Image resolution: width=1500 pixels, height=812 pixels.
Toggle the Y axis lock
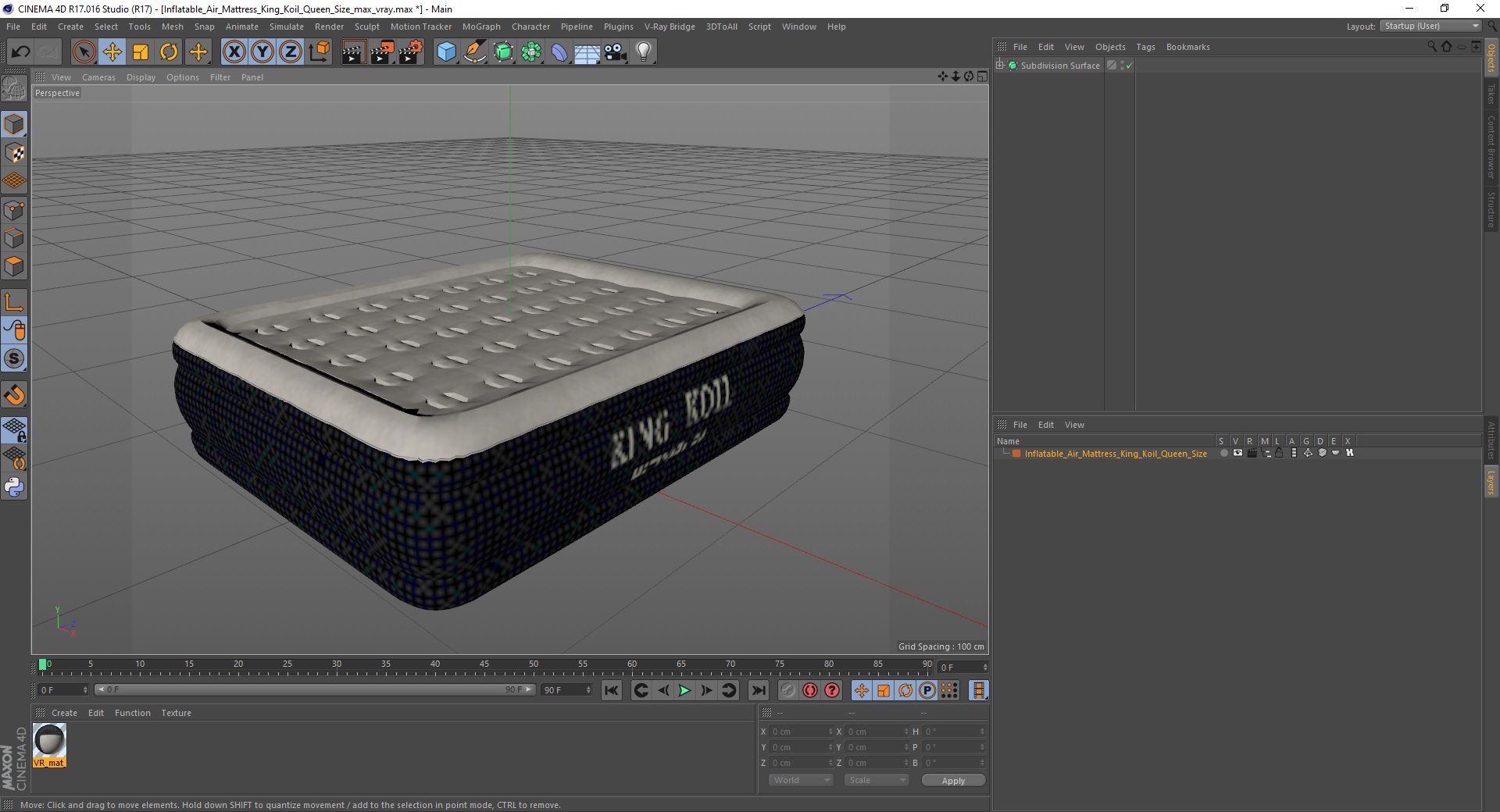tap(262, 52)
